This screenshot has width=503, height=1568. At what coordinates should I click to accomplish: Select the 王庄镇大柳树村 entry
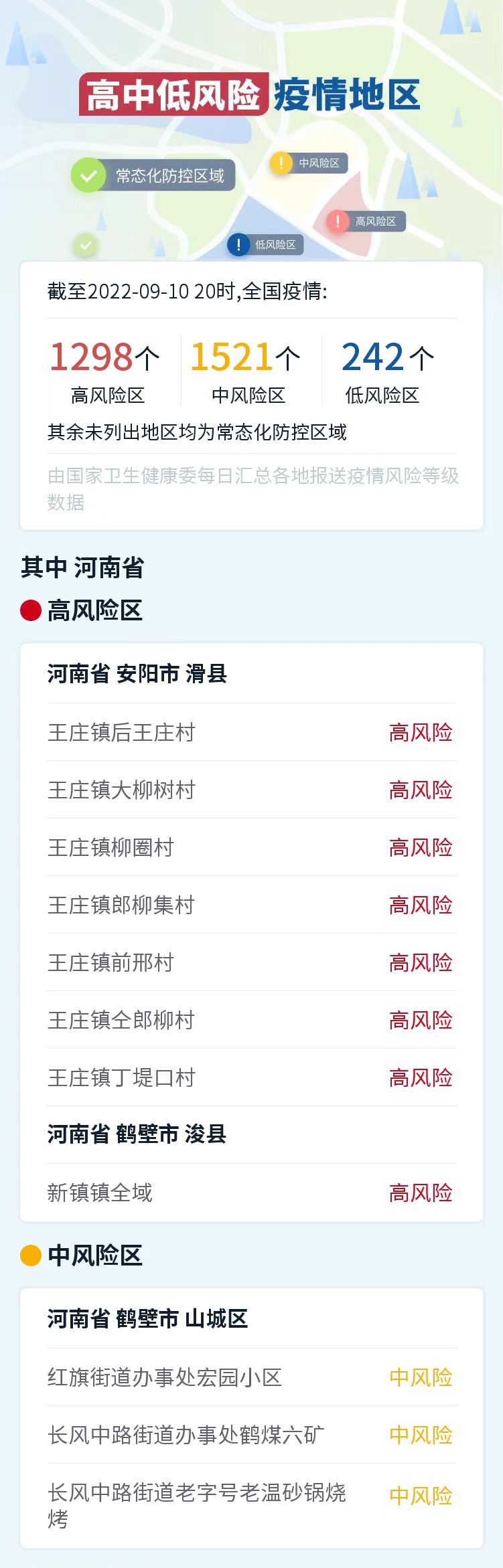[x=251, y=790]
